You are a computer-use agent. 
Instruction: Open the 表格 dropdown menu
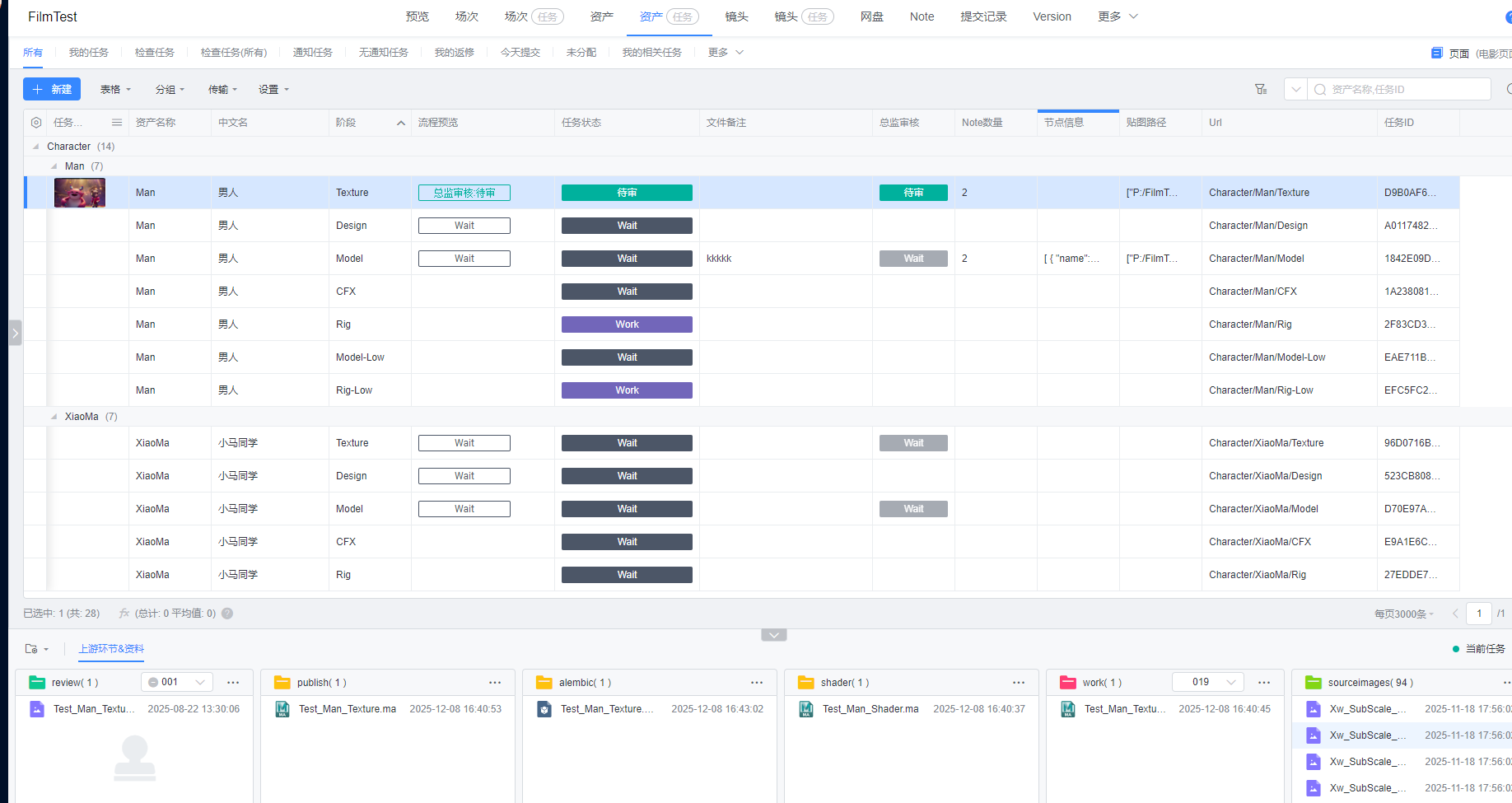(115, 90)
